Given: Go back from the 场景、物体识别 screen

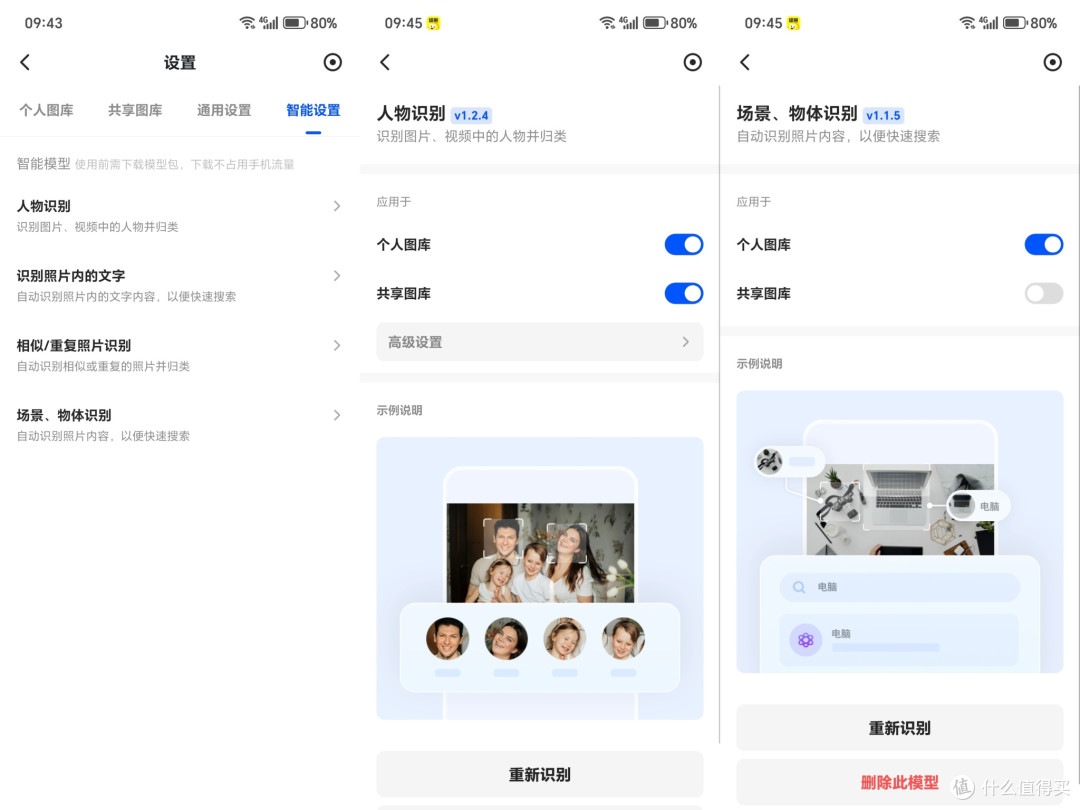Looking at the screenshot, I should (x=745, y=63).
